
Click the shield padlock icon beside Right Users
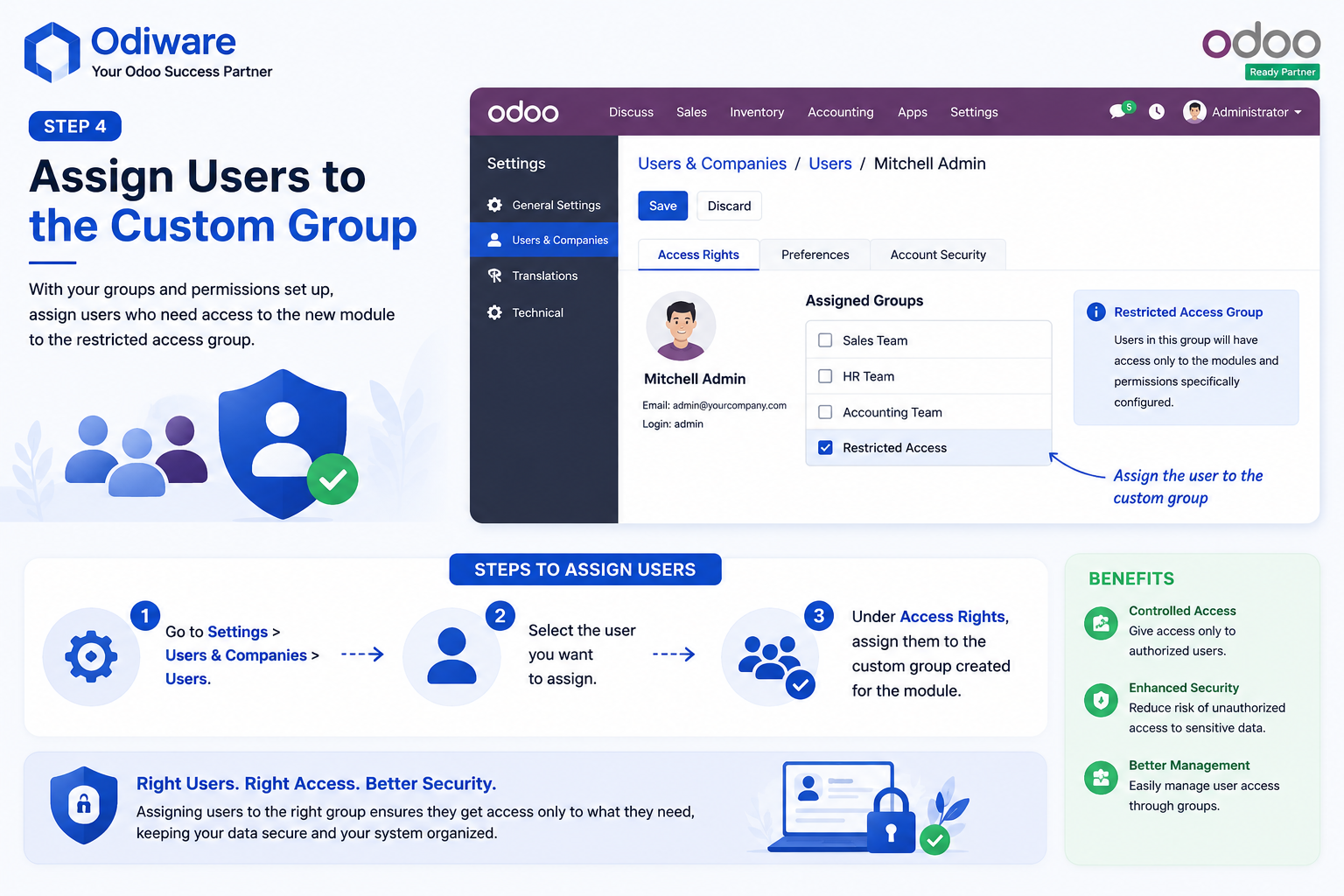click(x=84, y=805)
